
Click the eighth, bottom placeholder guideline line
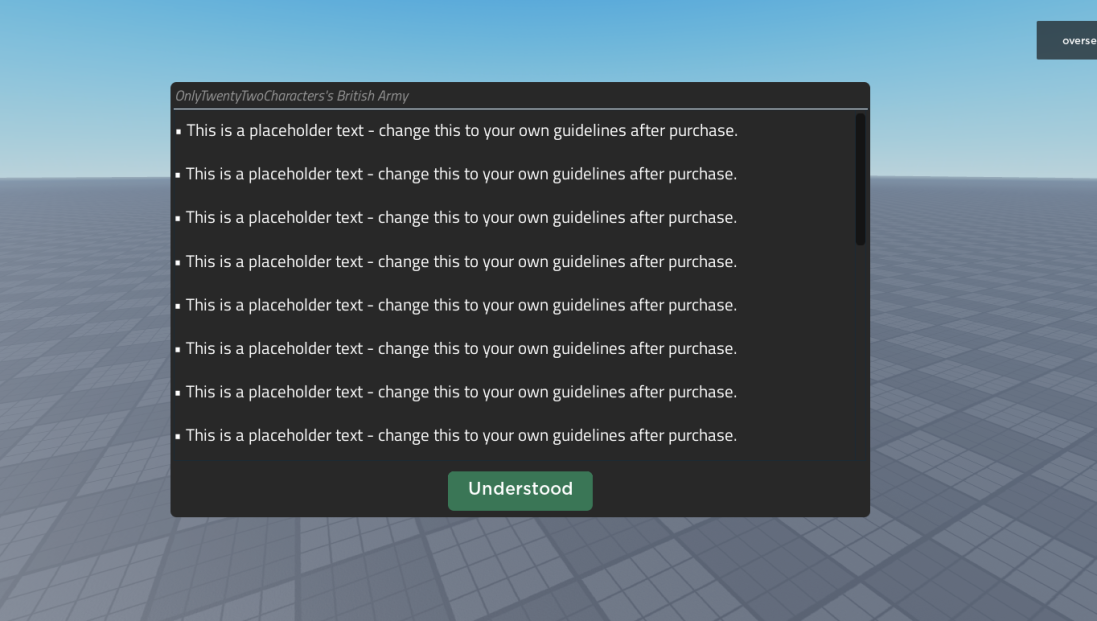461,436
